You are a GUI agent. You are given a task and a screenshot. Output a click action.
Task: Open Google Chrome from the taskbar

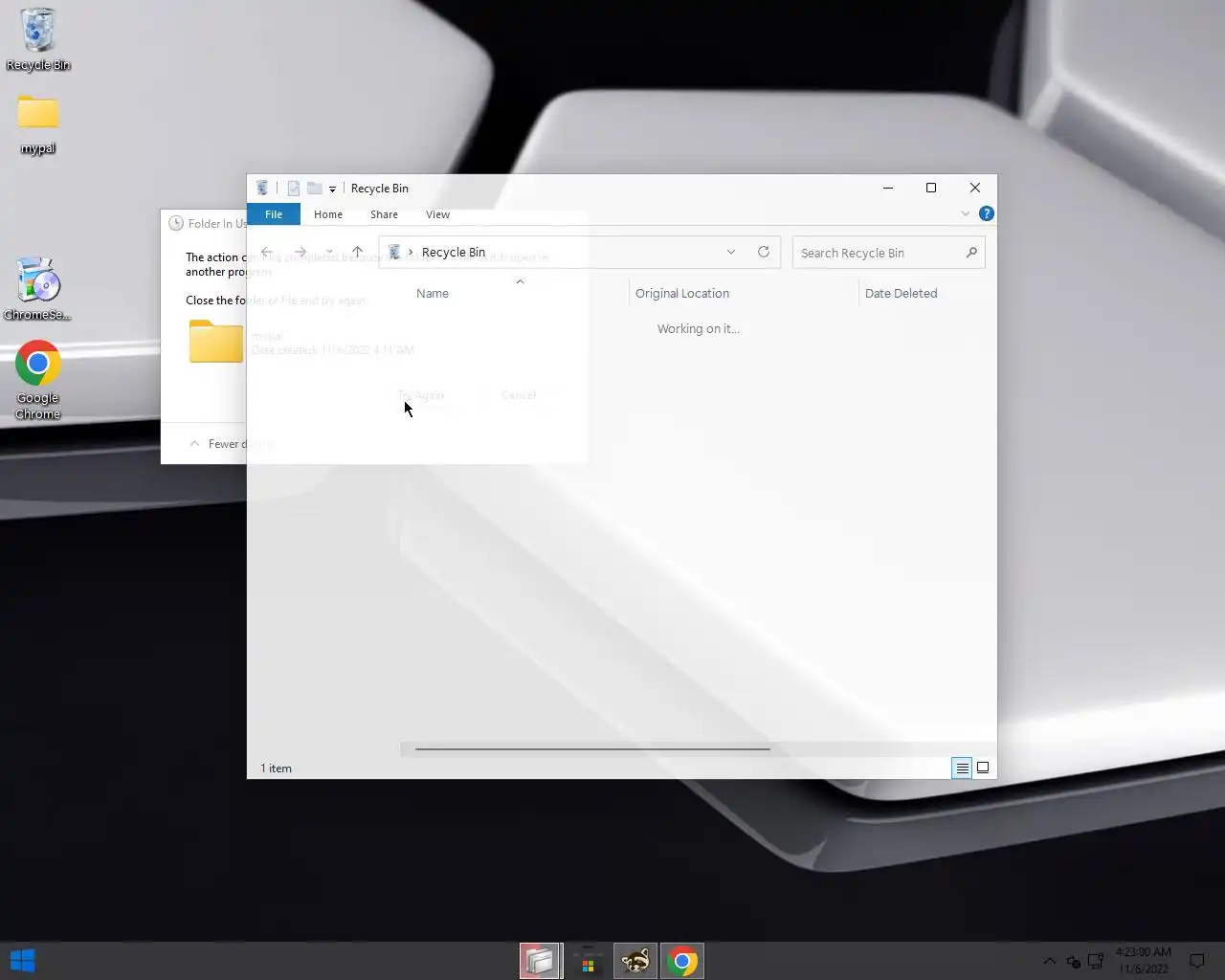click(x=682, y=961)
